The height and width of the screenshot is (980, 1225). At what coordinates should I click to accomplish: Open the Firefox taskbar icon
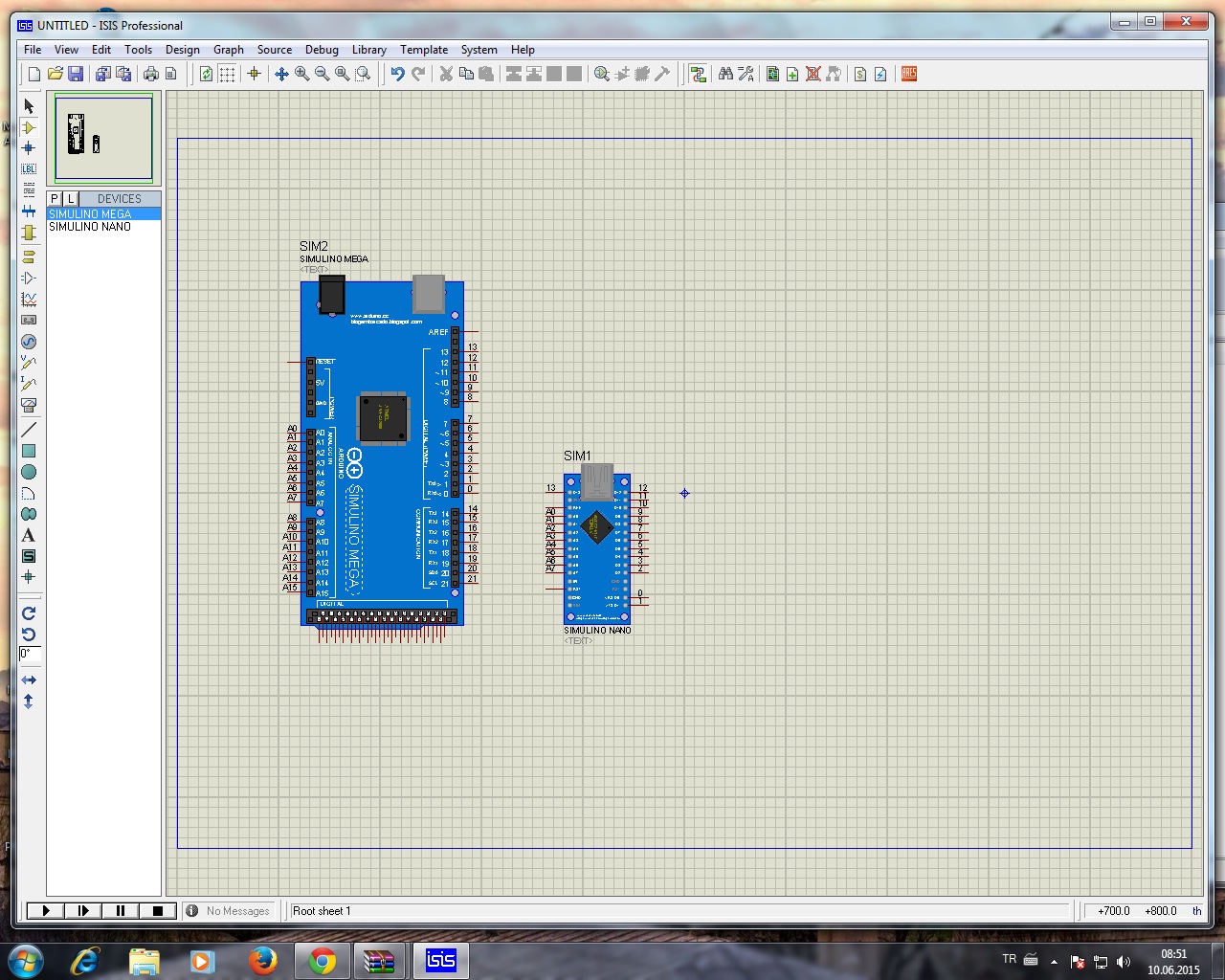[262, 960]
